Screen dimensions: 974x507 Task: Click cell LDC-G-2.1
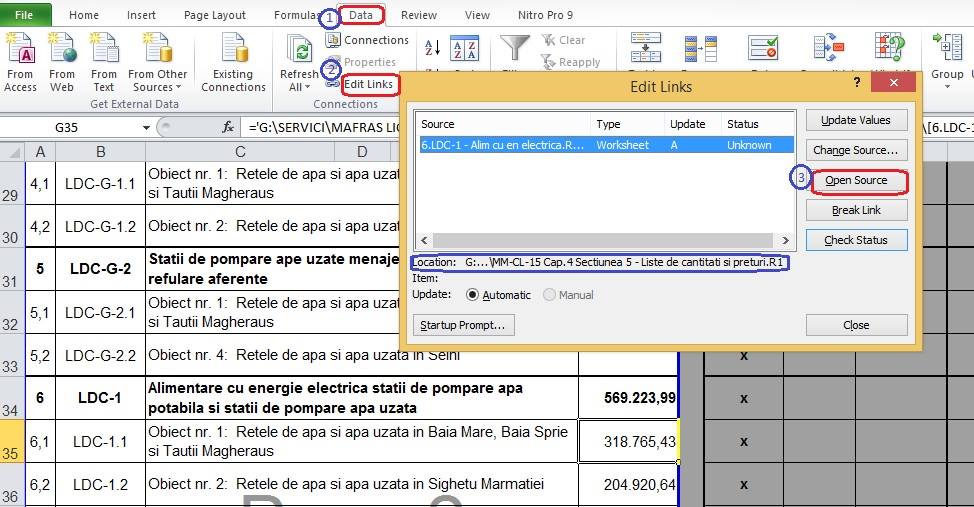coord(100,312)
